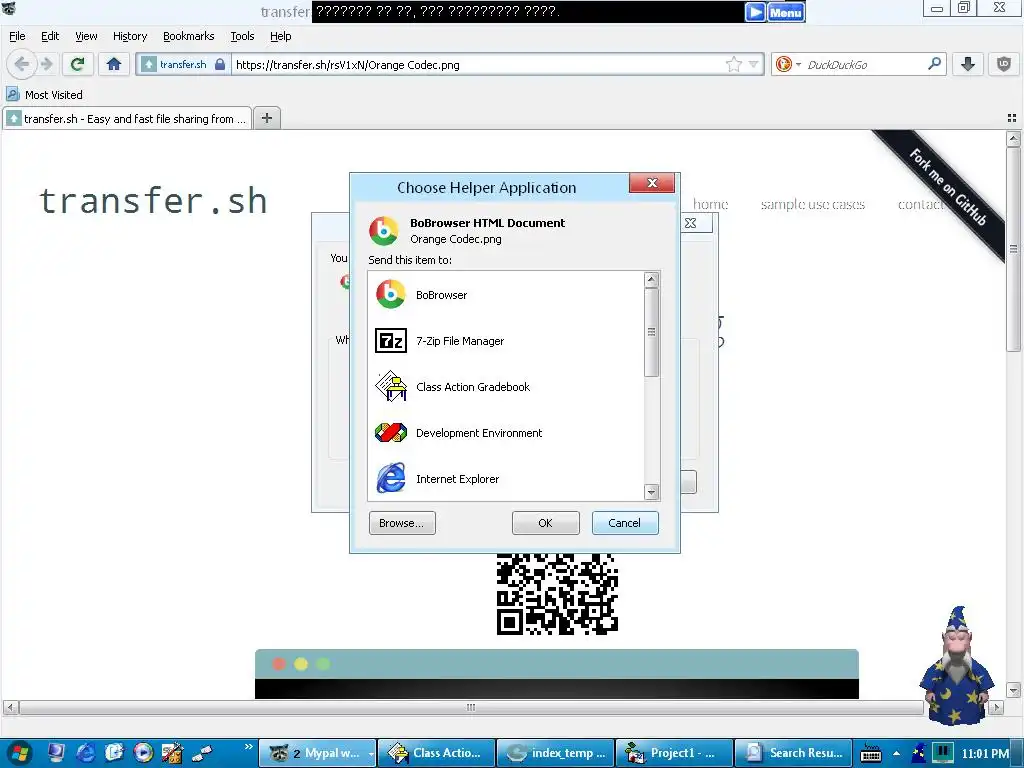Screen dimensions: 1024x768
Task: Click the blue play icon beside Menu
Action: 755,12
